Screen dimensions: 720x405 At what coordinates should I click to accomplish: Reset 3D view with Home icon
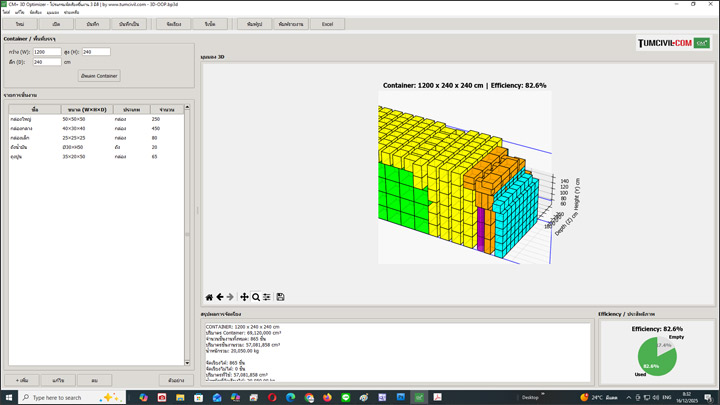(209, 297)
